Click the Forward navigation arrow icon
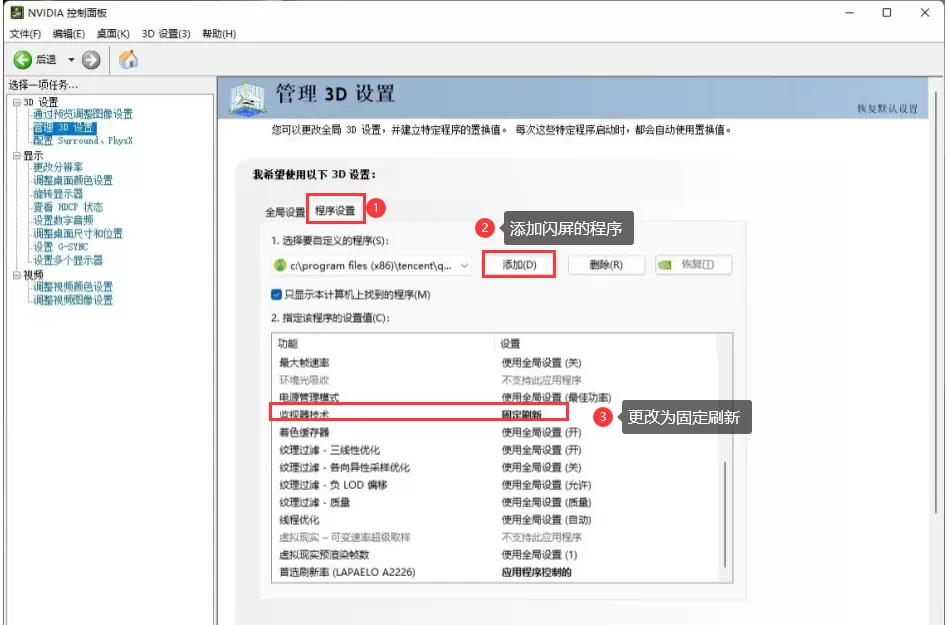948x625 pixels. pos(89,59)
